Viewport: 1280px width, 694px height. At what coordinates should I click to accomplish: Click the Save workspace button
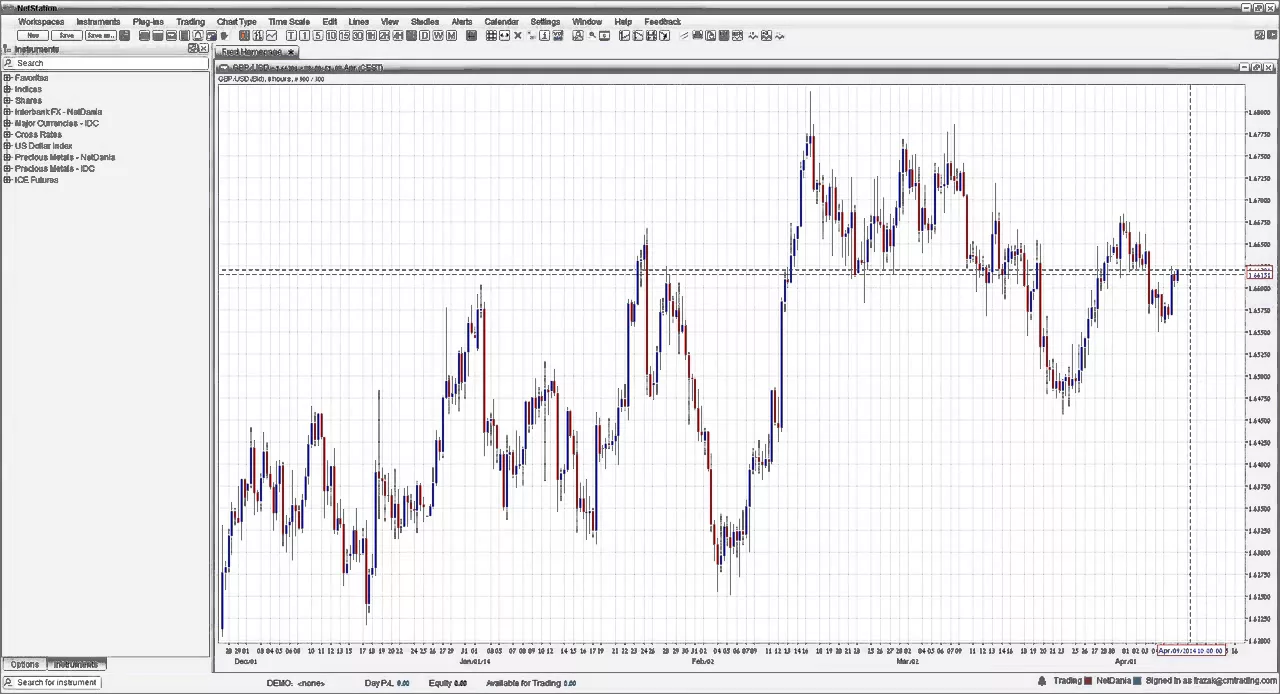66,36
